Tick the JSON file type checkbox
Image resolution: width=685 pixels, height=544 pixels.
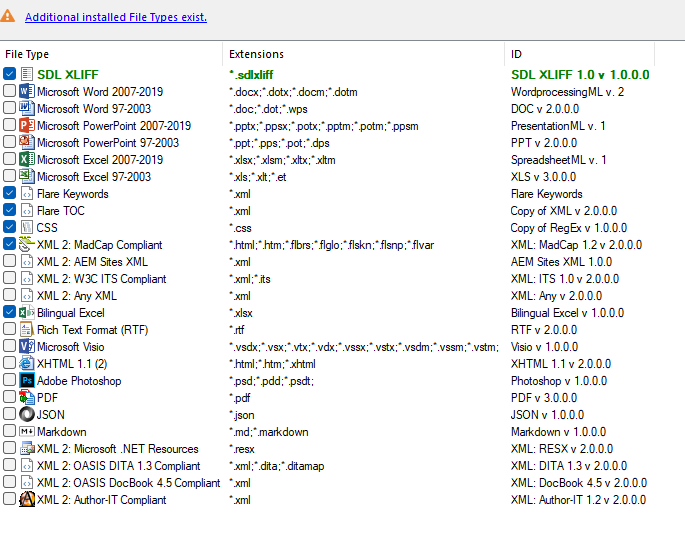click(9, 414)
